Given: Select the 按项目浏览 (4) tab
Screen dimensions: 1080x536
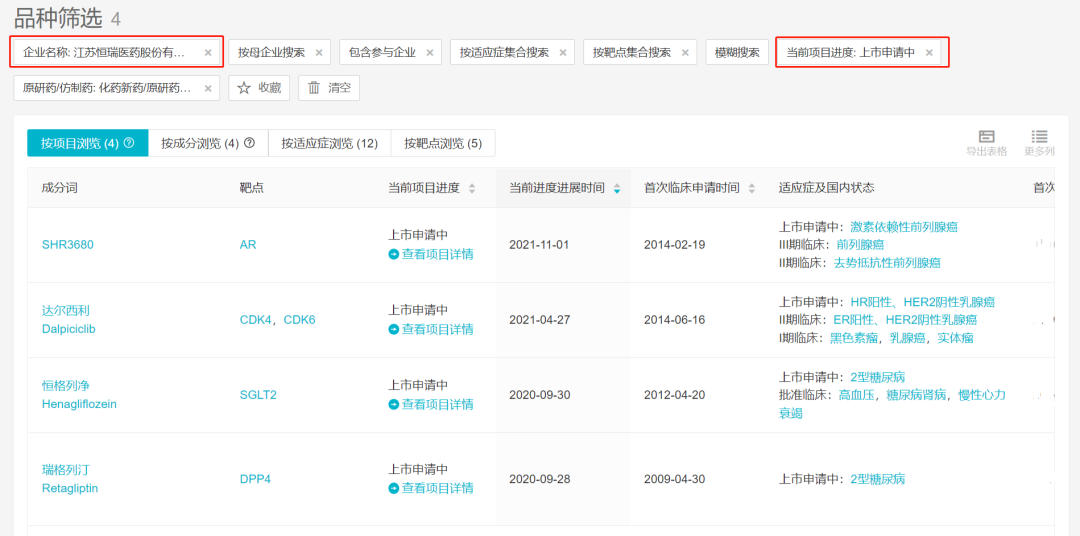Looking at the screenshot, I should [87, 143].
